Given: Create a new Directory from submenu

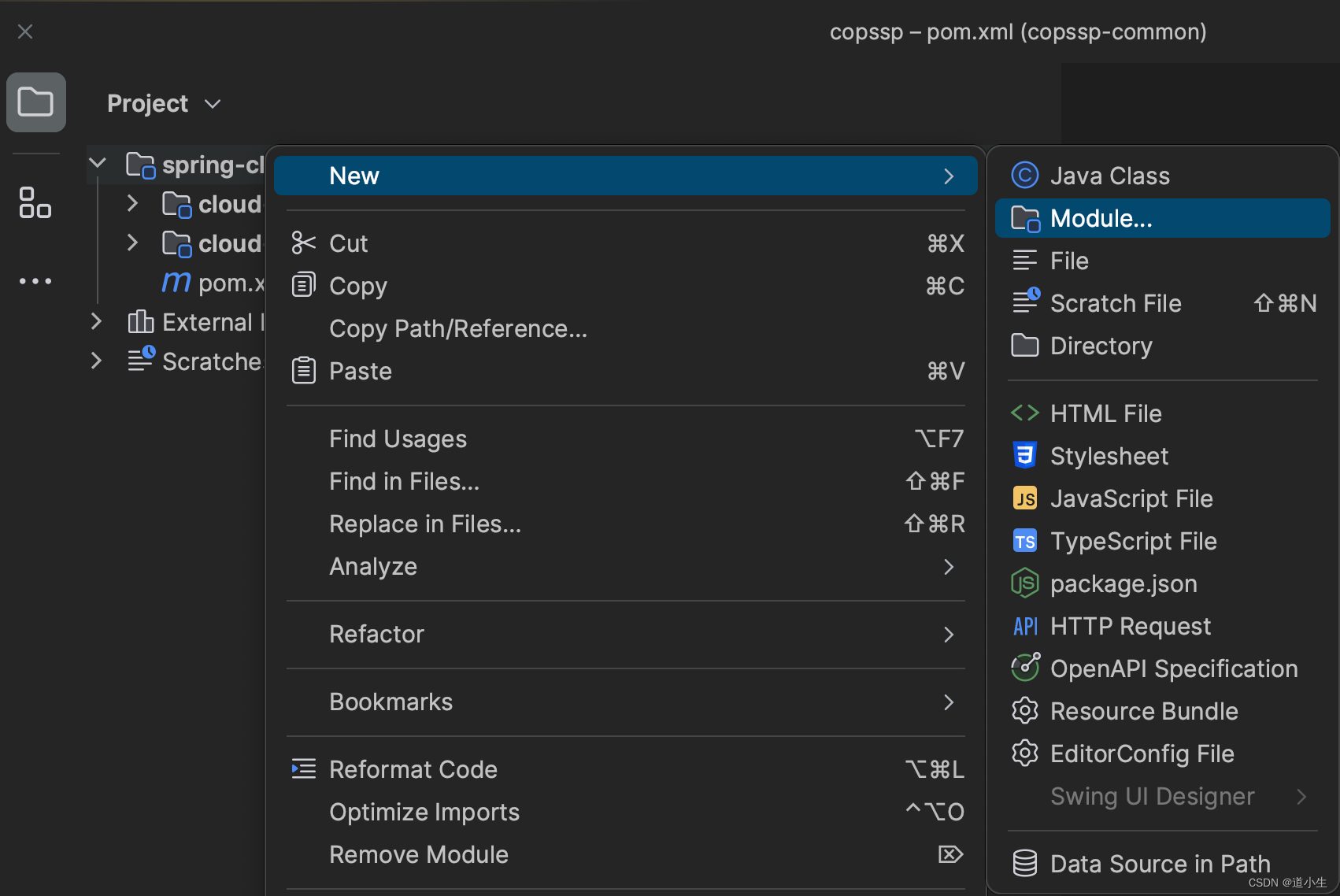Looking at the screenshot, I should [x=1101, y=346].
